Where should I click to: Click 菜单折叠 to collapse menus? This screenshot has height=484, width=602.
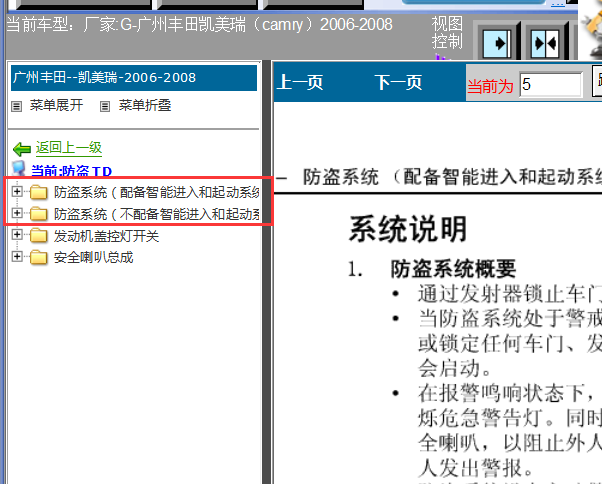pyautogui.click(x=145, y=105)
